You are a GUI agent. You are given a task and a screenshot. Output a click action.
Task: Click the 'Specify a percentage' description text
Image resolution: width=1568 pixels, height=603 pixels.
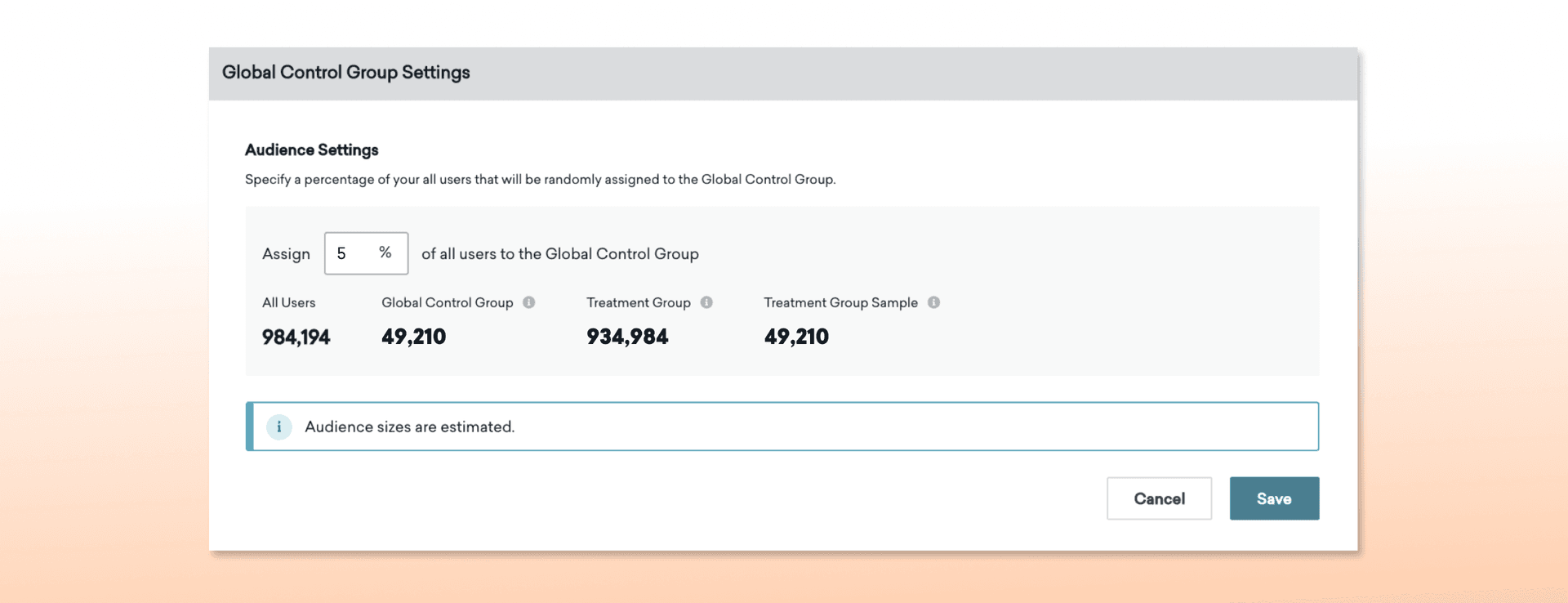pos(540,179)
